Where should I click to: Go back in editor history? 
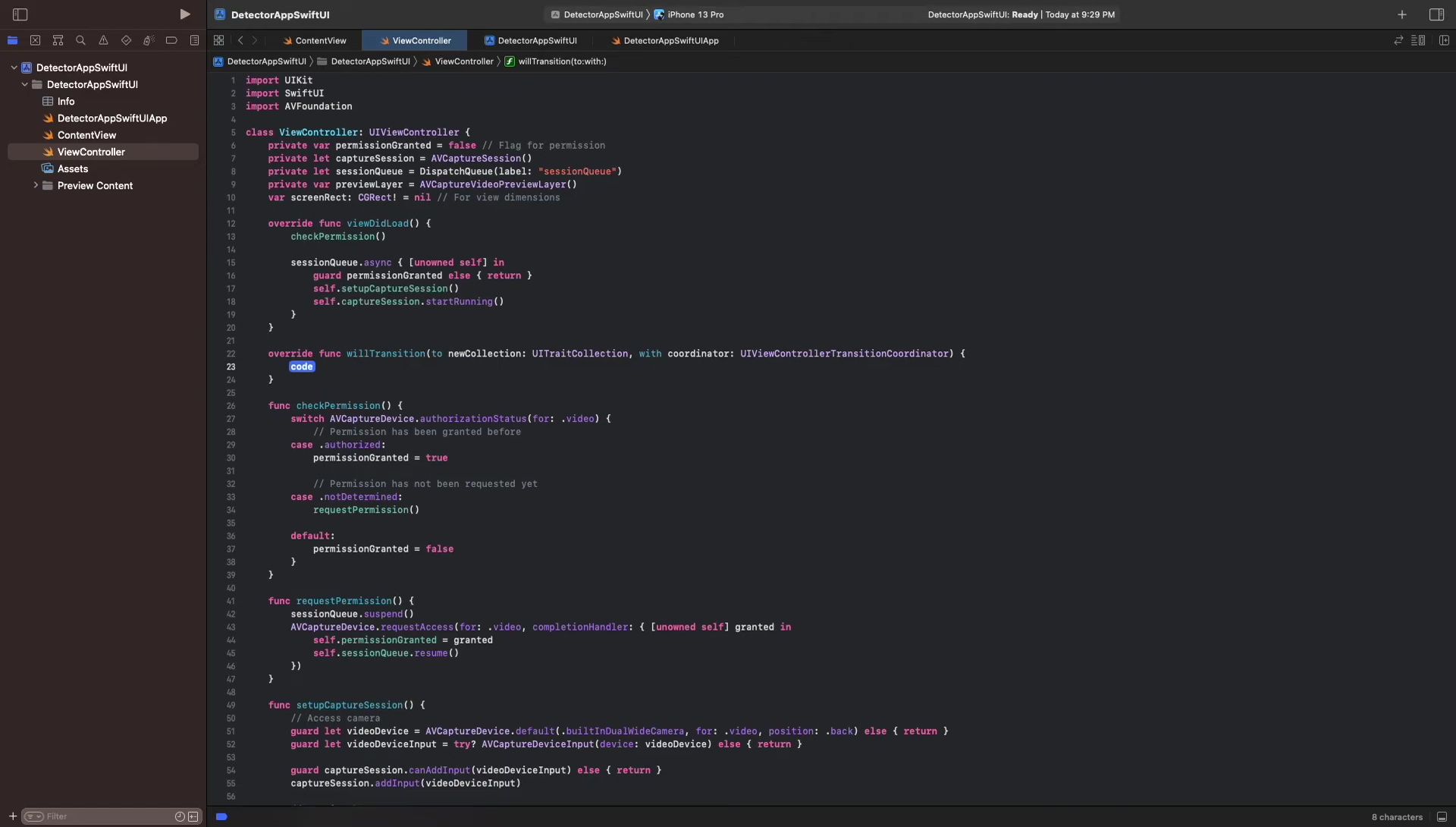point(240,40)
